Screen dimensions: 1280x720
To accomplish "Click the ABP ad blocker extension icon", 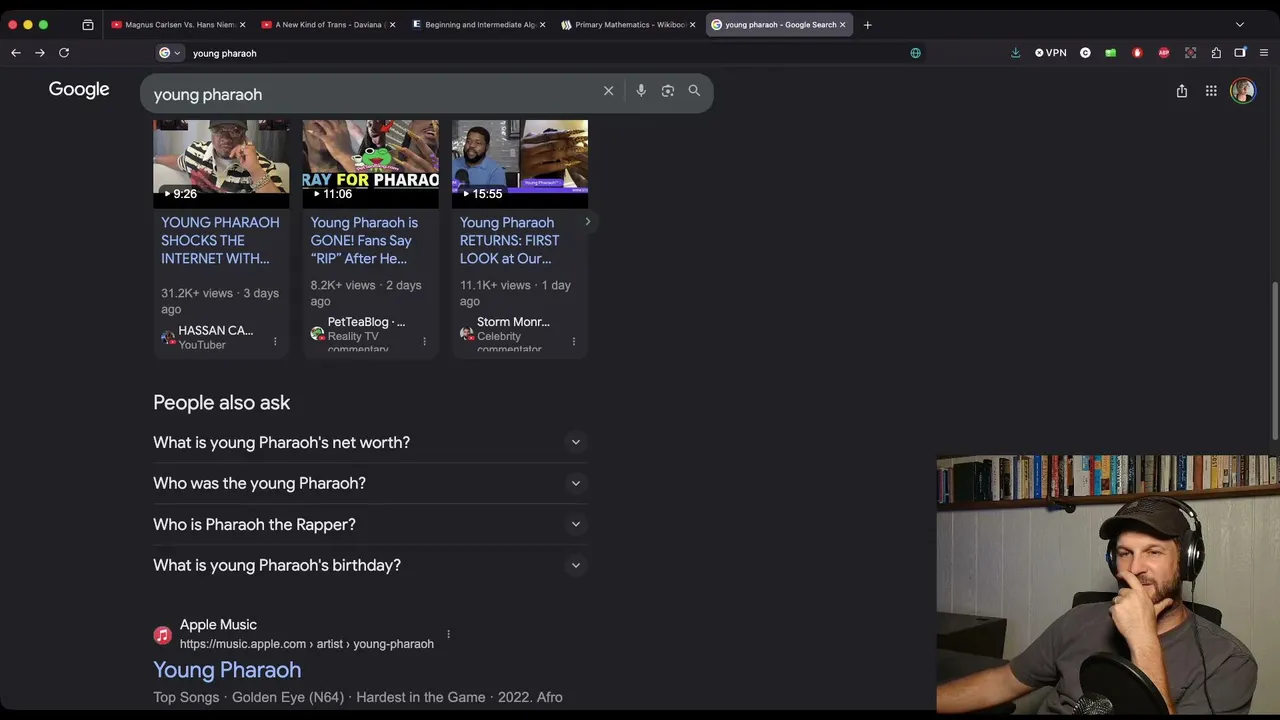I will [x=1164, y=53].
